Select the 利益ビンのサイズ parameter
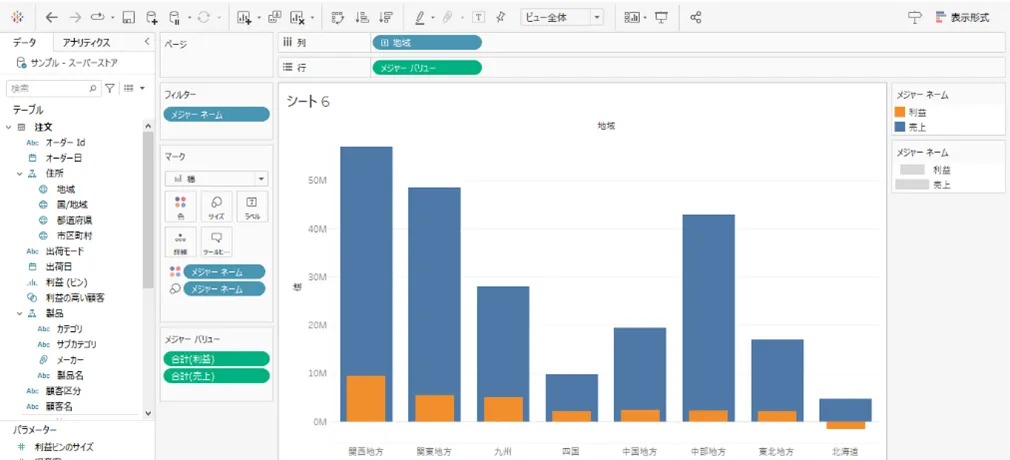The image size is (1010, 460). [x=64, y=446]
